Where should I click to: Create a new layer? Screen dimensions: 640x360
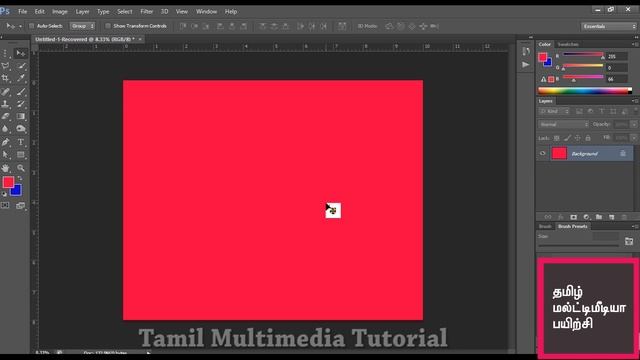611,217
